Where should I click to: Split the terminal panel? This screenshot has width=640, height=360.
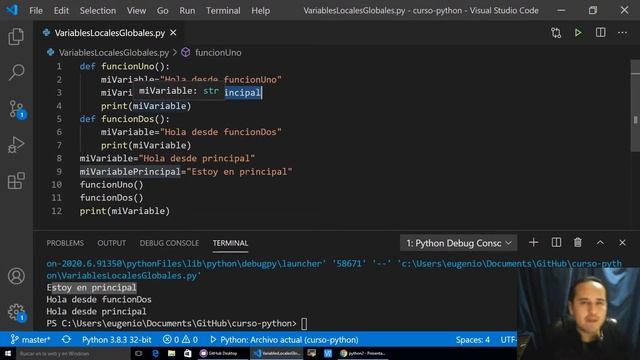[556, 243]
